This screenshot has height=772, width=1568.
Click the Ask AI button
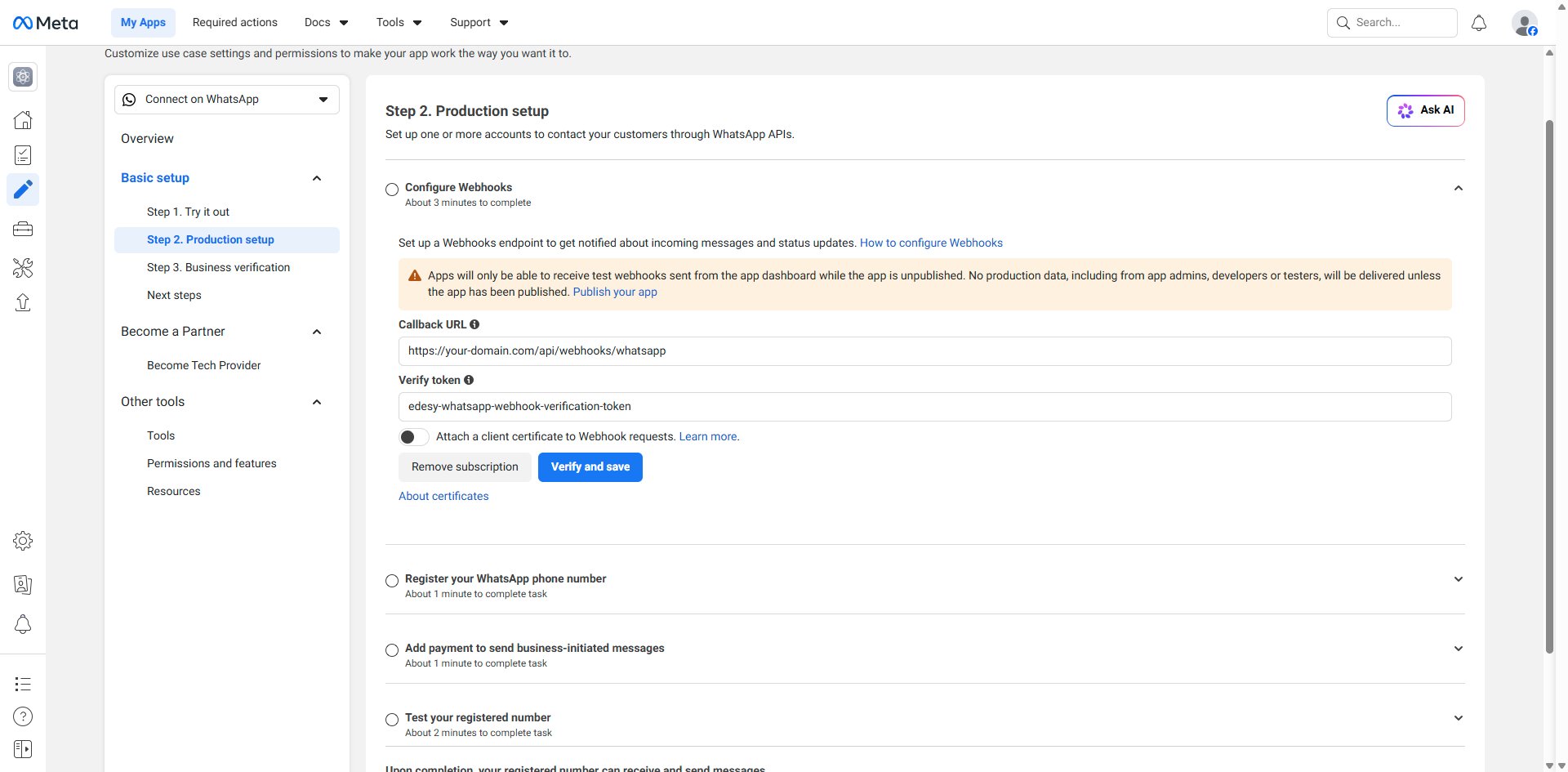[x=1425, y=110]
